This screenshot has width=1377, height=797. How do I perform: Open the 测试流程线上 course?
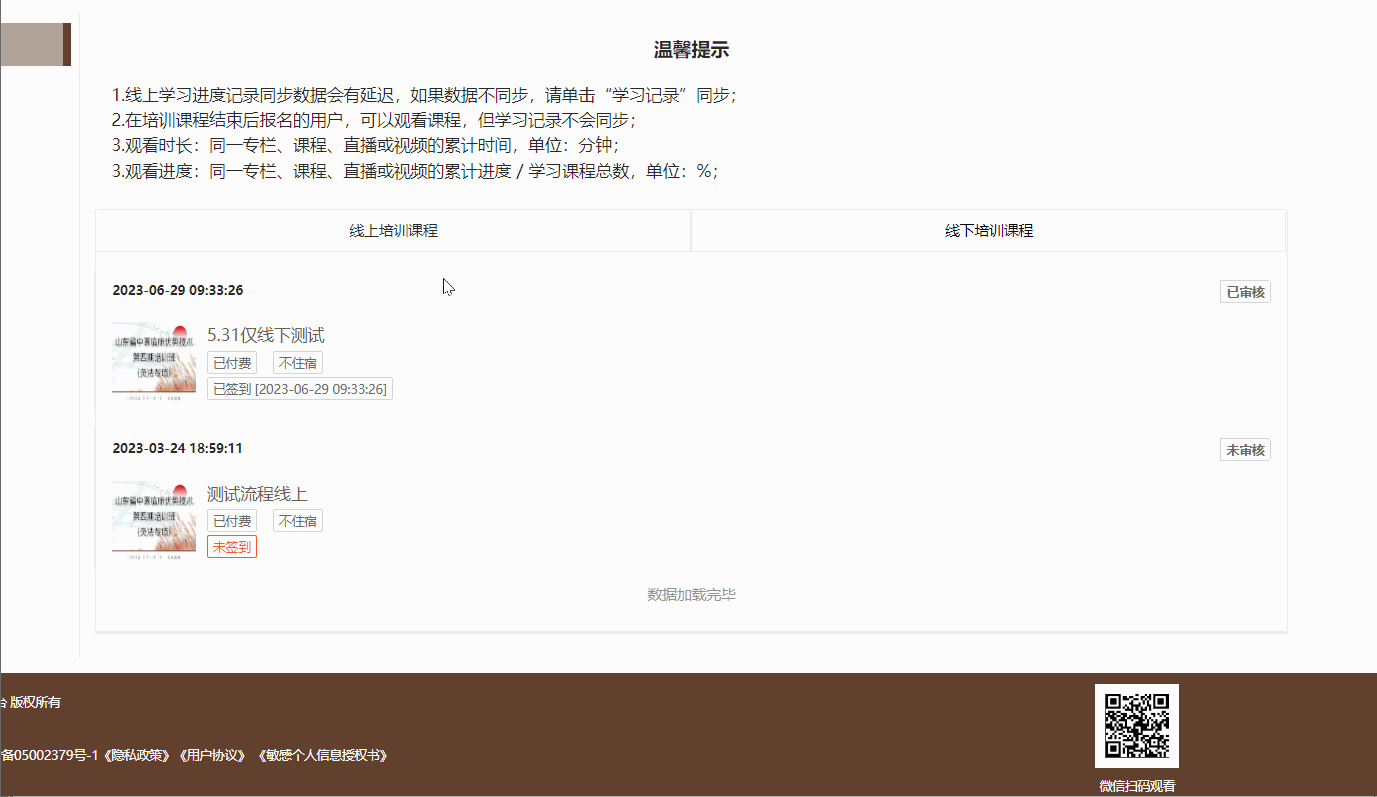click(x=255, y=493)
